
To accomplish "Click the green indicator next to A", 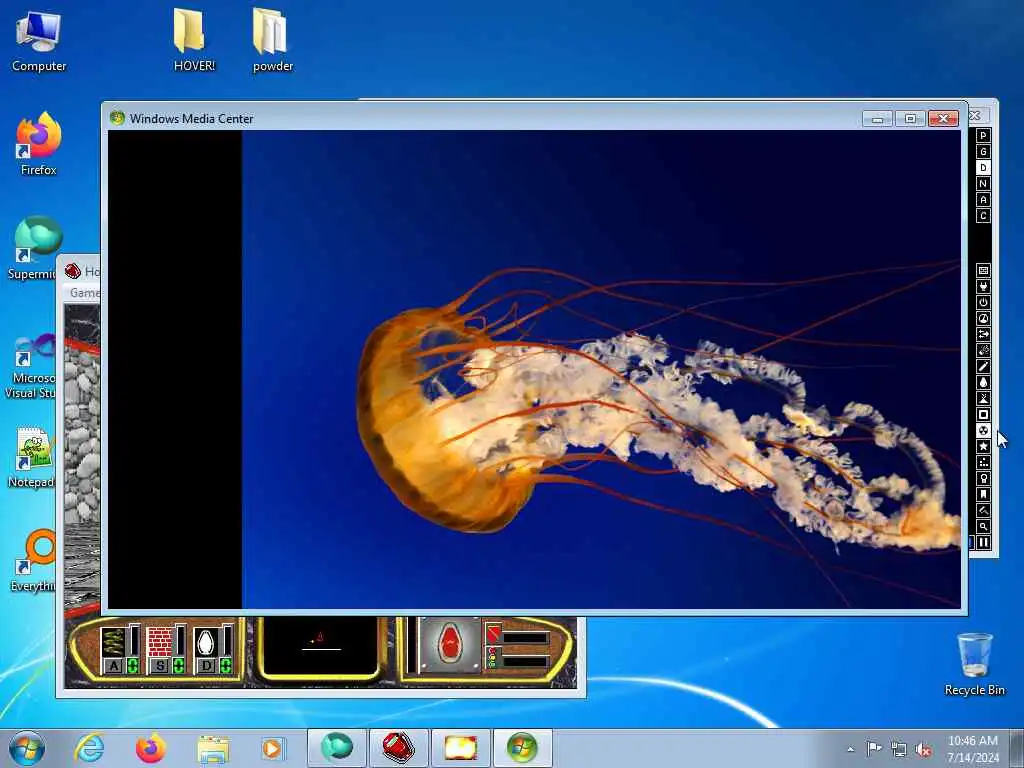I will 133,666.
